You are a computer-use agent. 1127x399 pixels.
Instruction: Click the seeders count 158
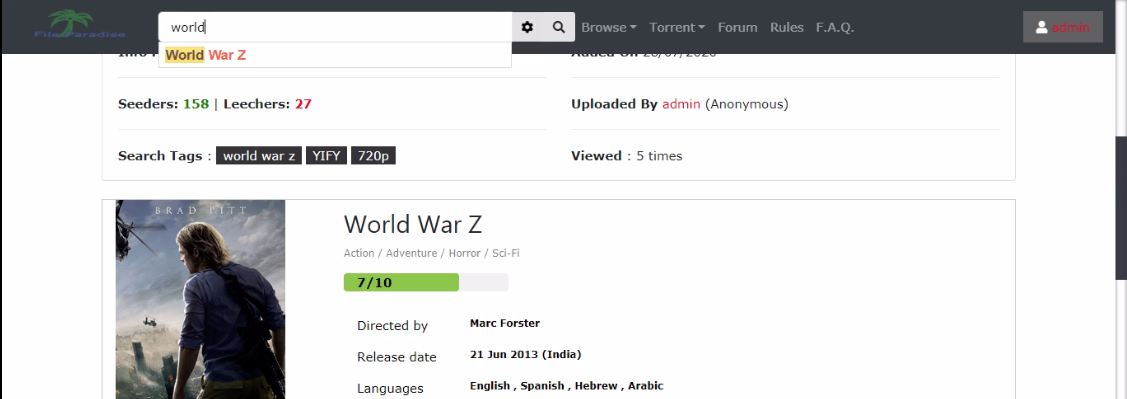tap(196, 104)
